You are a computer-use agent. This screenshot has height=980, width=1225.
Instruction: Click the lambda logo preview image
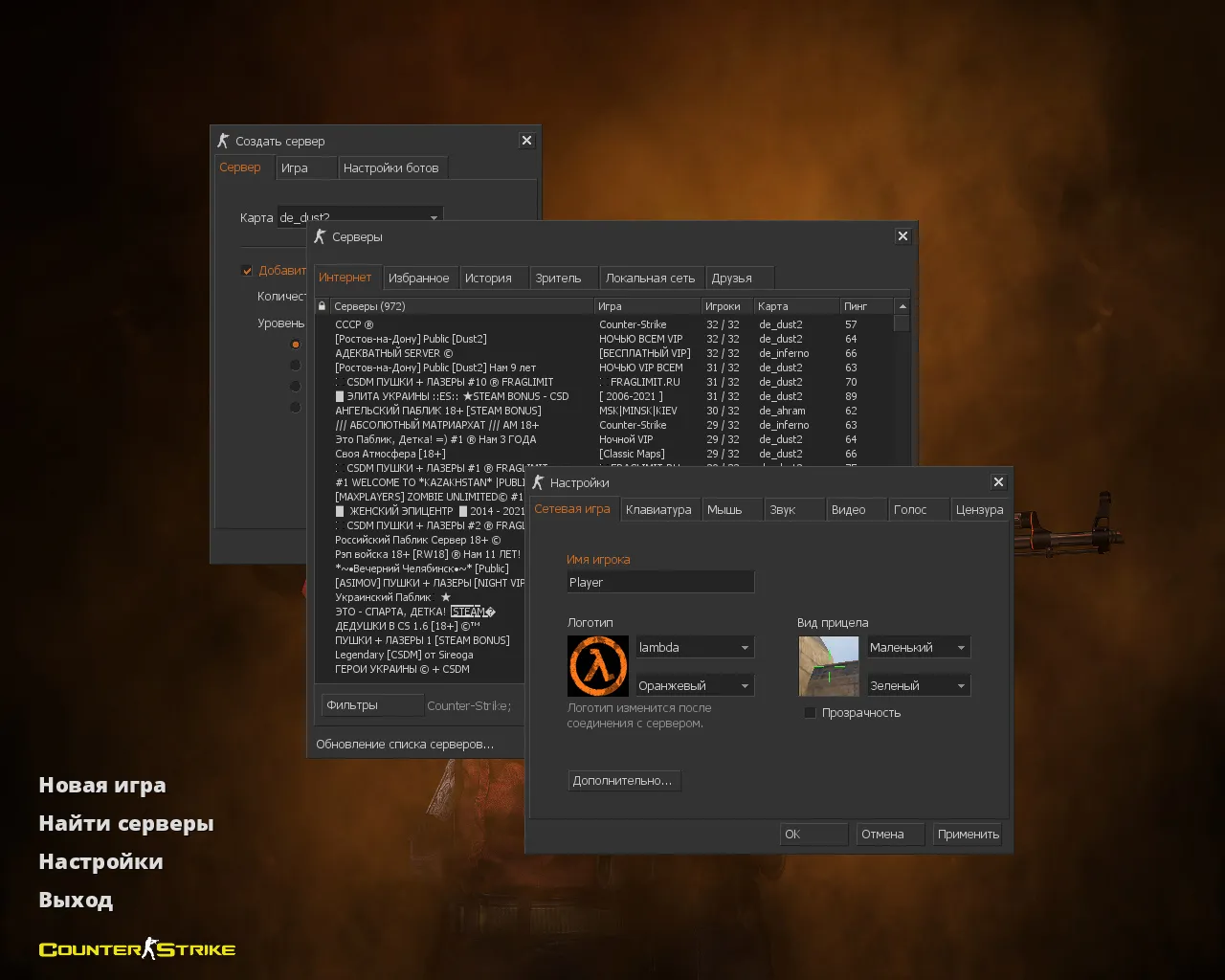point(597,666)
